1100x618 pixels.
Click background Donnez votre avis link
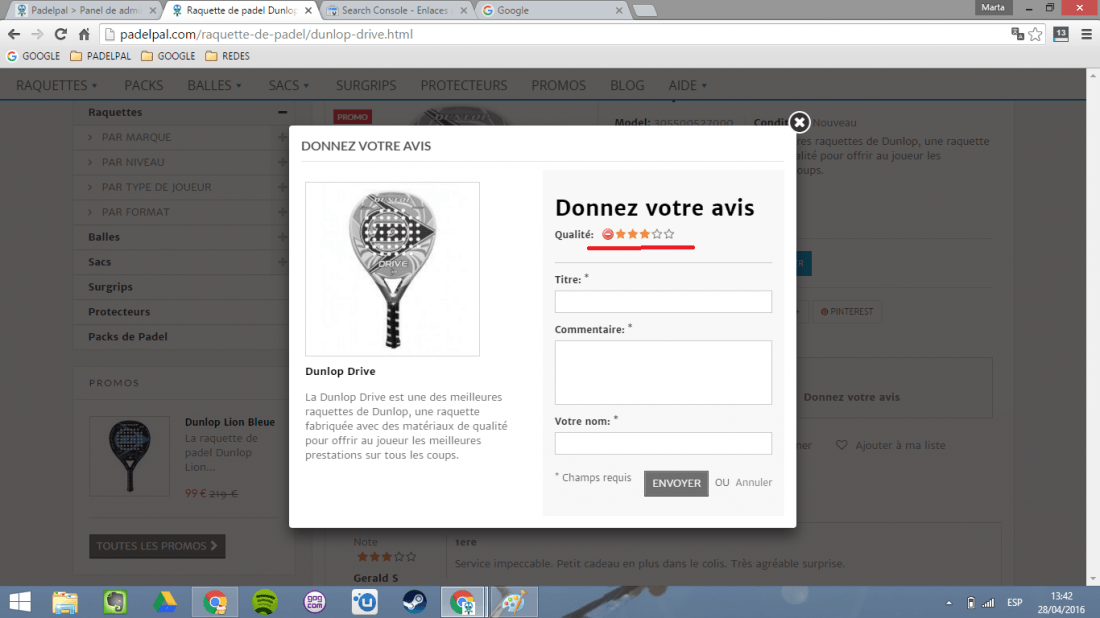coord(852,397)
